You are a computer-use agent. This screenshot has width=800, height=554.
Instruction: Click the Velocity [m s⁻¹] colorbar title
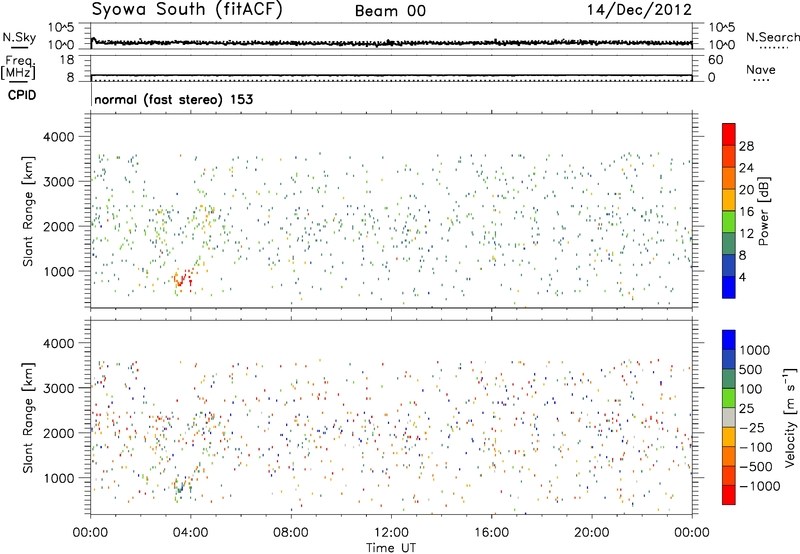pyautogui.click(x=790, y=417)
